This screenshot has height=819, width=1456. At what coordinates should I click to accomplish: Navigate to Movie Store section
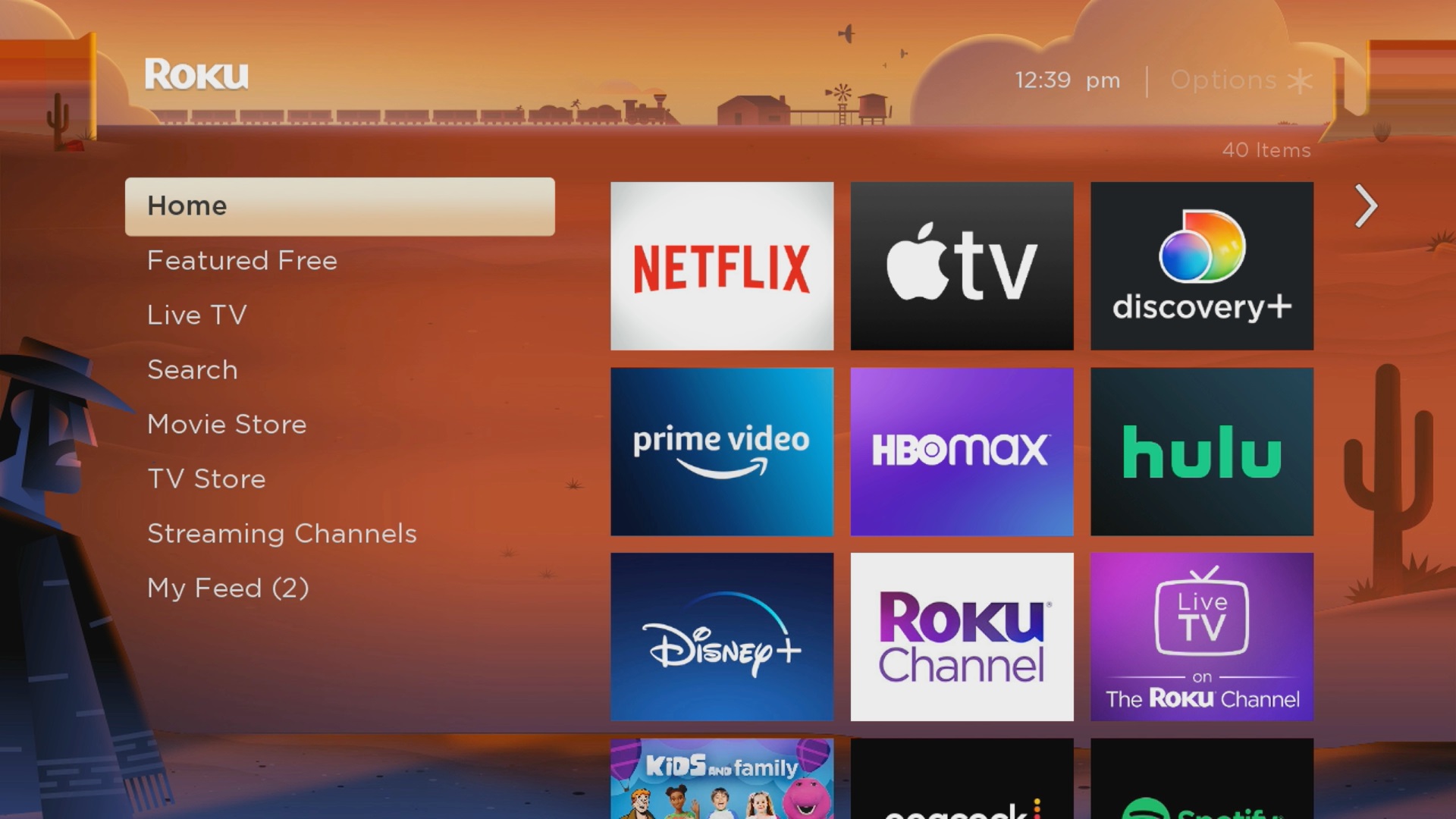click(226, 424)
